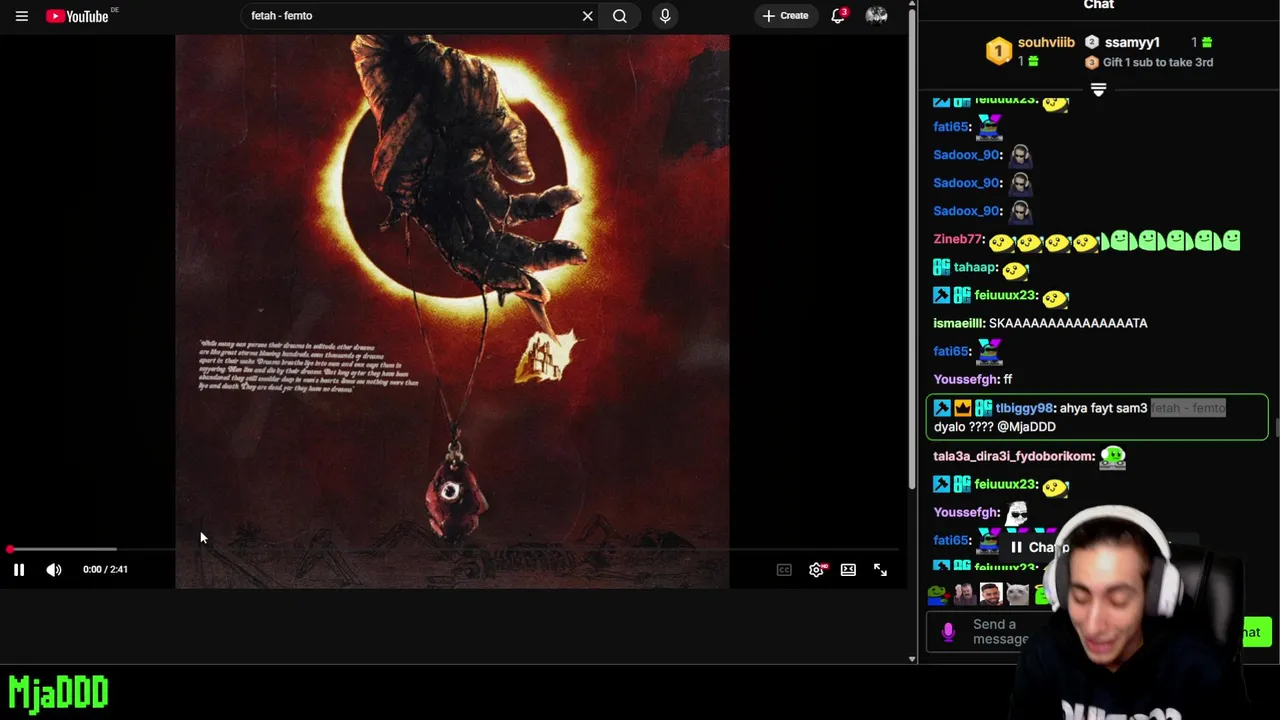
Task: Click the YouTube page vertical scrollbar
Action: click(x=912, y=250)
